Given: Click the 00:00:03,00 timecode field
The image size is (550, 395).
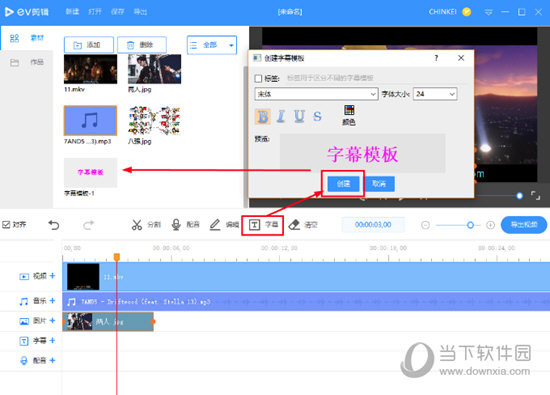Looking at the screenshot, I should [x=373, y=225].
